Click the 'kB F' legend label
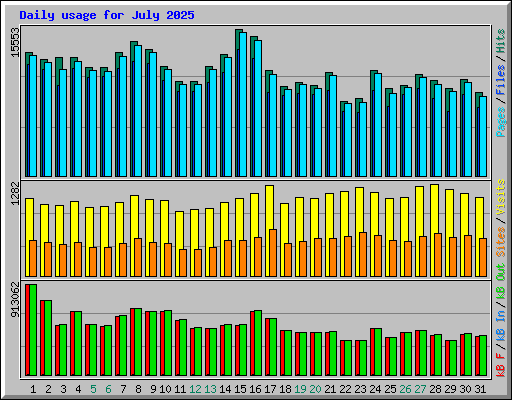 [501, 365]
